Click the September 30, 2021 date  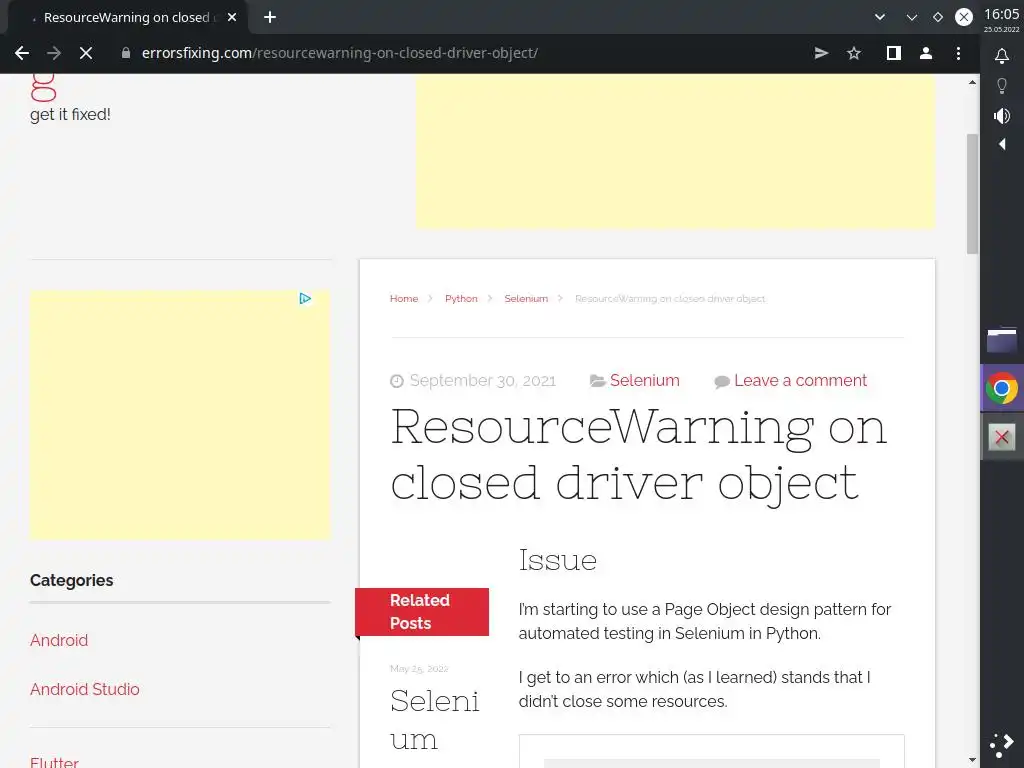483,380
